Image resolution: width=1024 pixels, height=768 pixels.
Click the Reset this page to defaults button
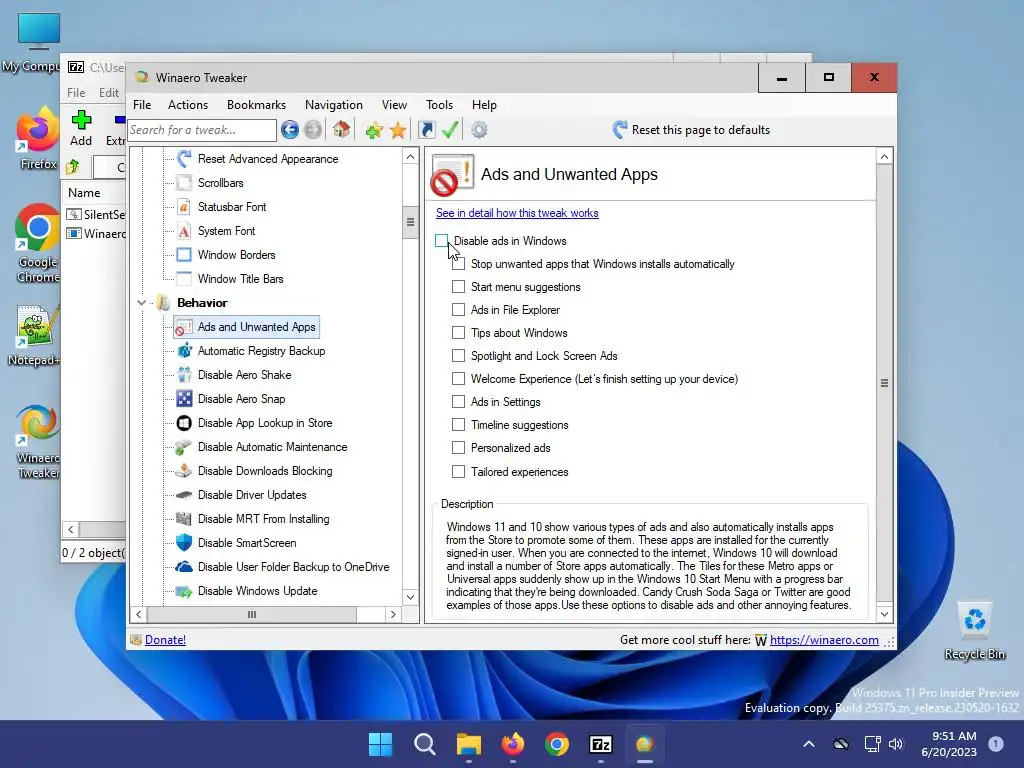pyautogui.click(x=691, y=130)
